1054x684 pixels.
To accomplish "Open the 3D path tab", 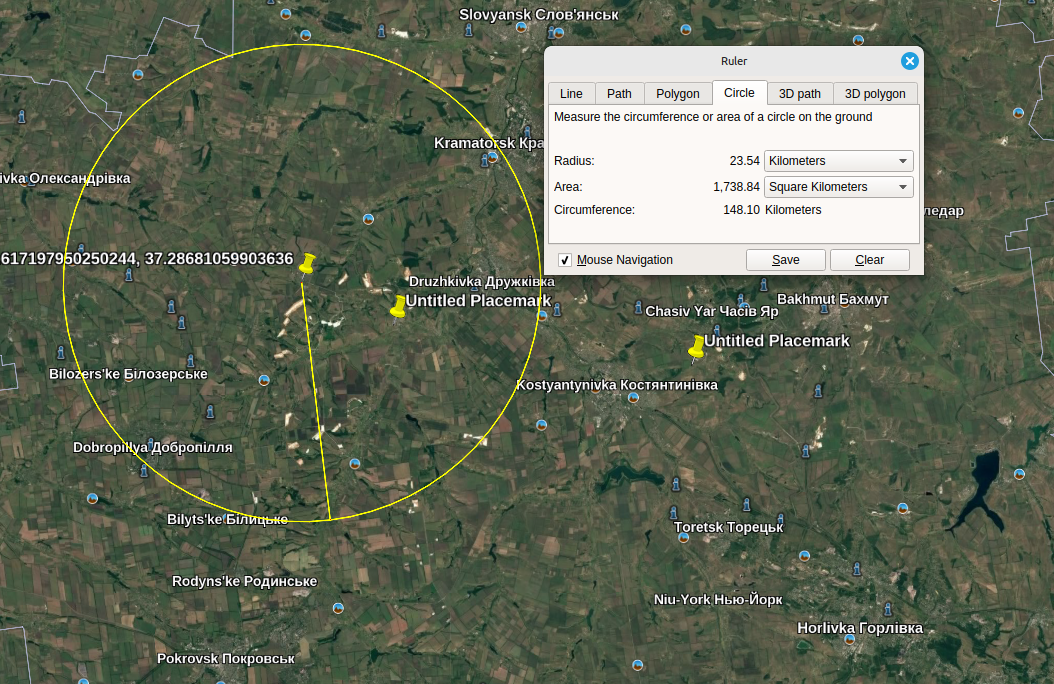I will click(799, 93).
